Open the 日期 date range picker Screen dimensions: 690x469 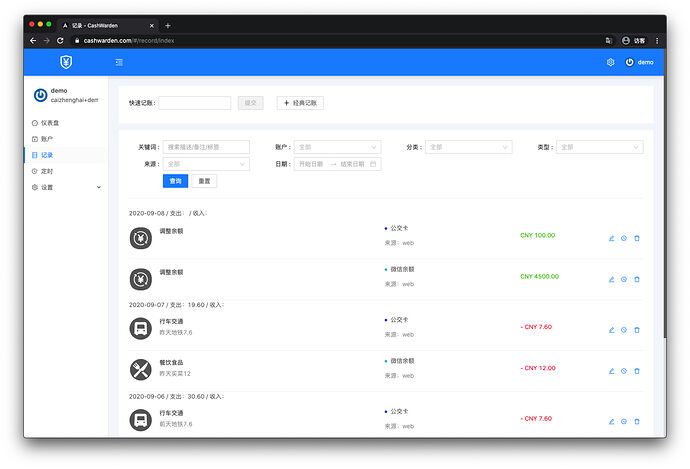(337, 164)
